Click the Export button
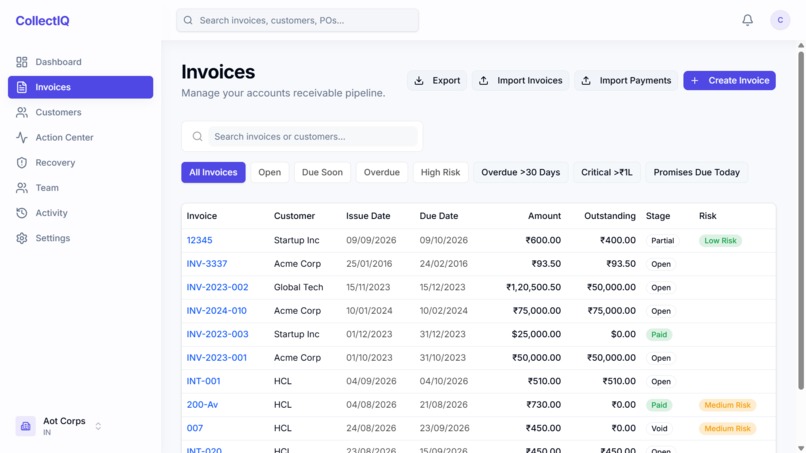This screenshot has width=806, height=453. tap(437, 81)
